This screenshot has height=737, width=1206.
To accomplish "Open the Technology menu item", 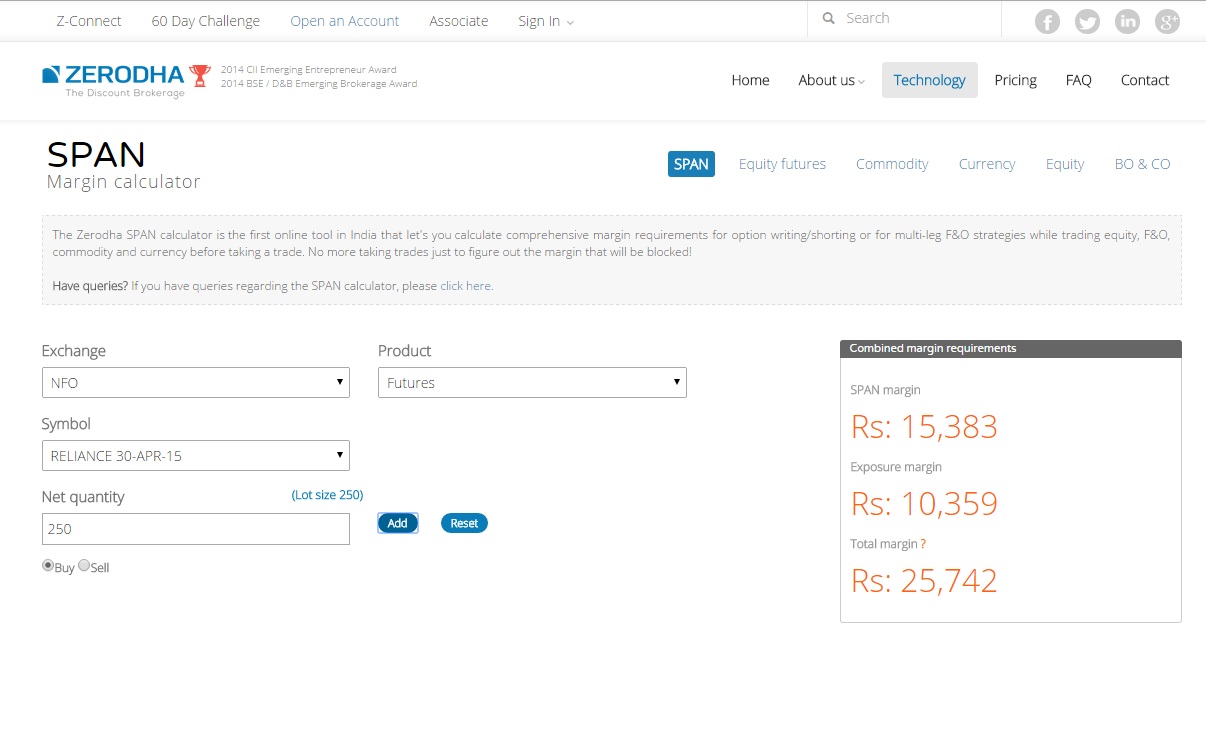I will click(x=929, y=80).
